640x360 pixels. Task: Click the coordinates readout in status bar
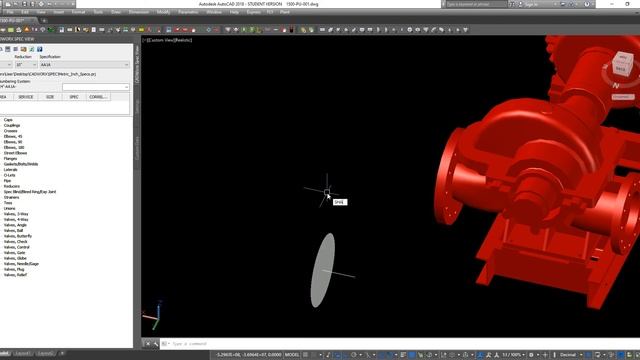(248, 355)
